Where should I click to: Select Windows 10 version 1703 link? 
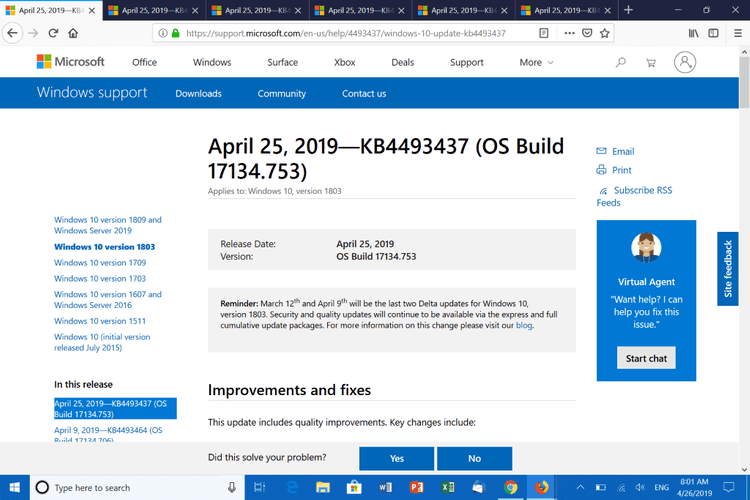[x=100, y=278]
